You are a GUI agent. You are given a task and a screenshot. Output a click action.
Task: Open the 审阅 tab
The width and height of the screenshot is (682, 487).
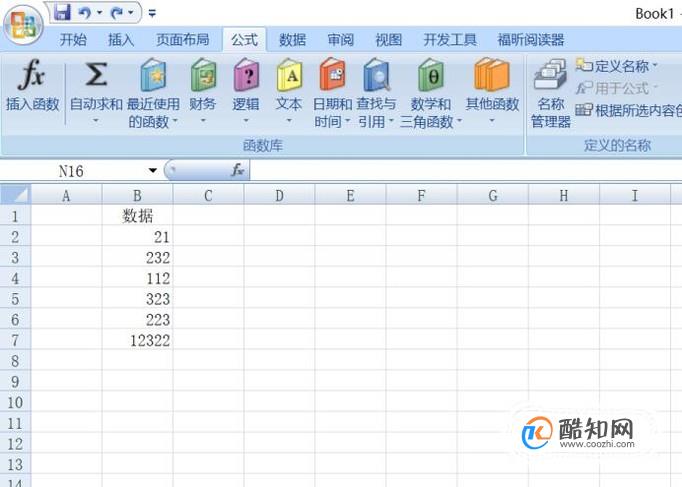(x=340, y=40)
